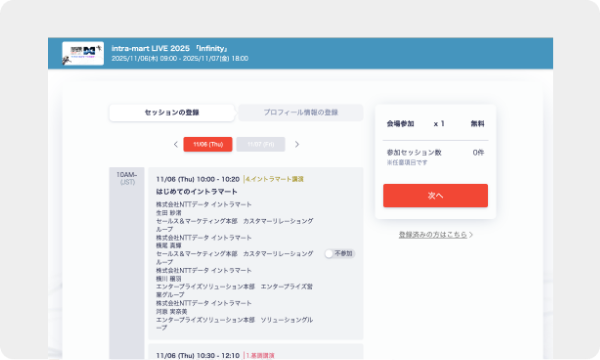This screenshot has width=600, height=360.
Task: Click the red 次へ button
Action: (x=435, y=195)
